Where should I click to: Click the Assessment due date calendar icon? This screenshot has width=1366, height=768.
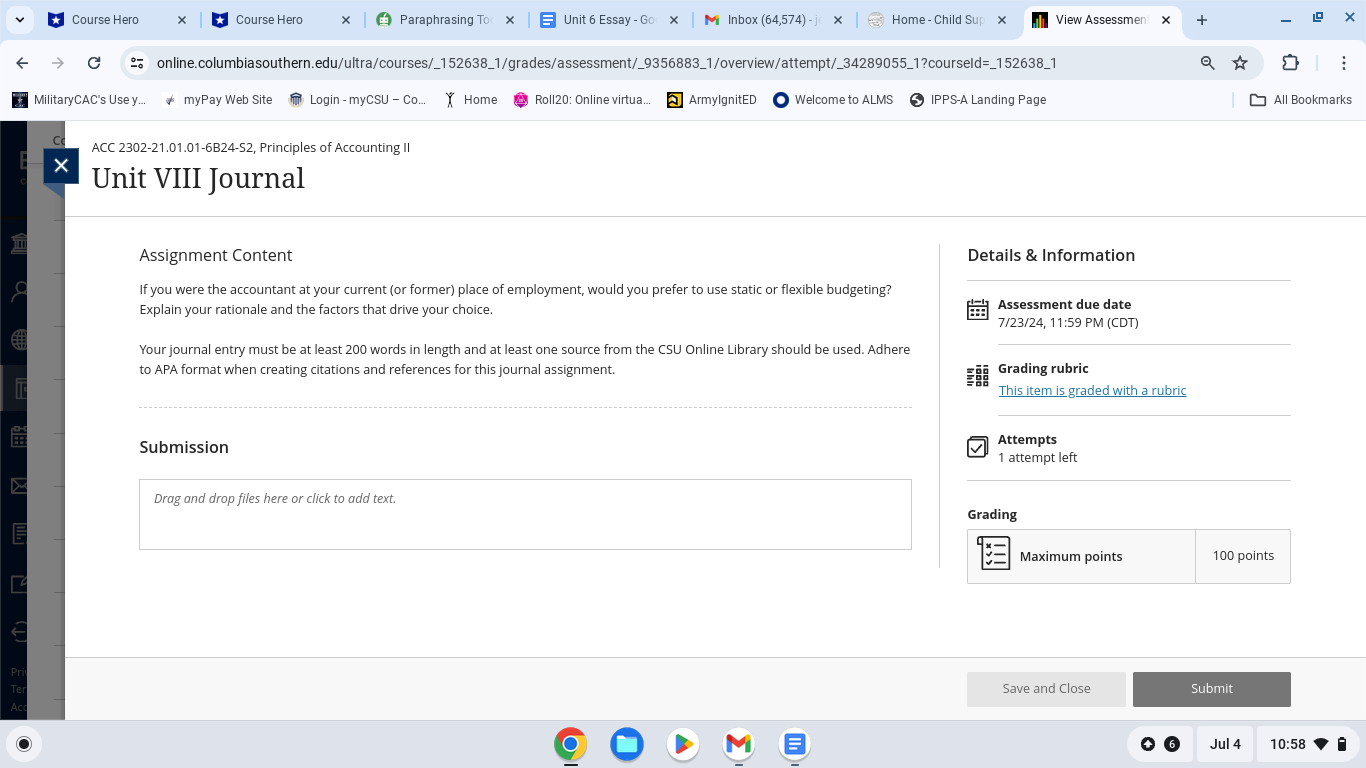pyautogui.click(x=978, y=309)
